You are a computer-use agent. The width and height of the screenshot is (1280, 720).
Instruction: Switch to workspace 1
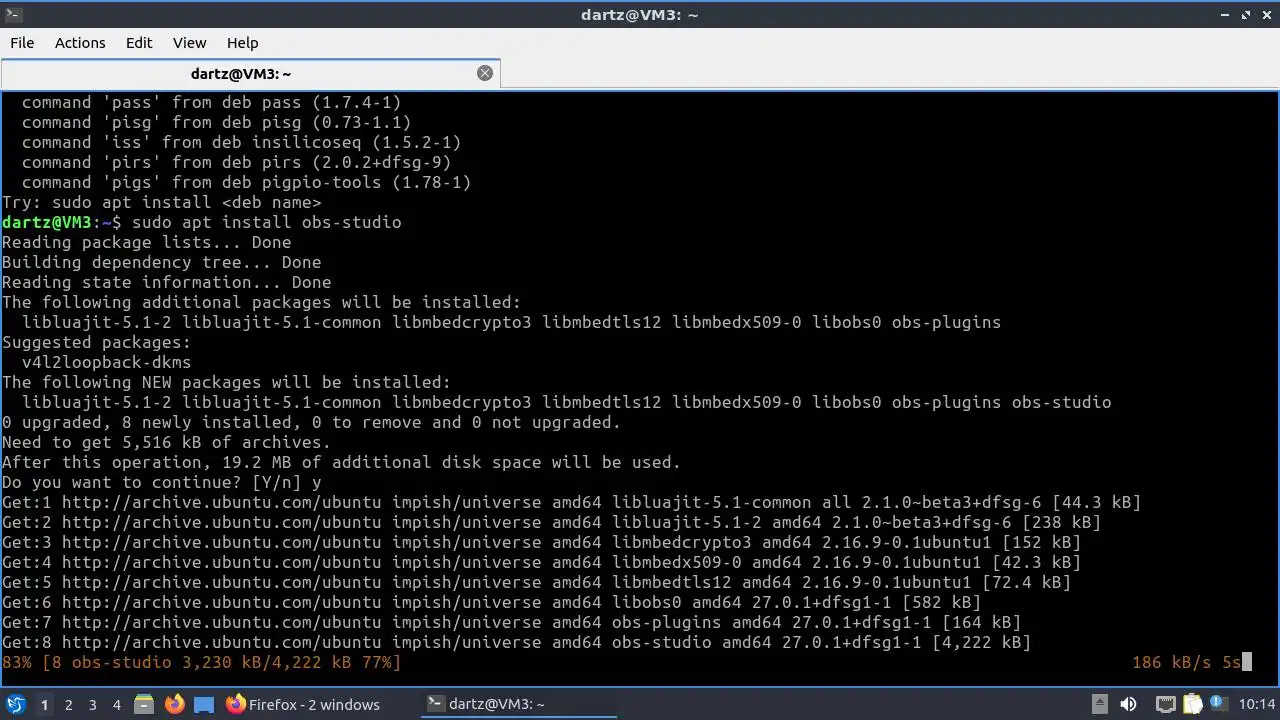click(44, 705)
